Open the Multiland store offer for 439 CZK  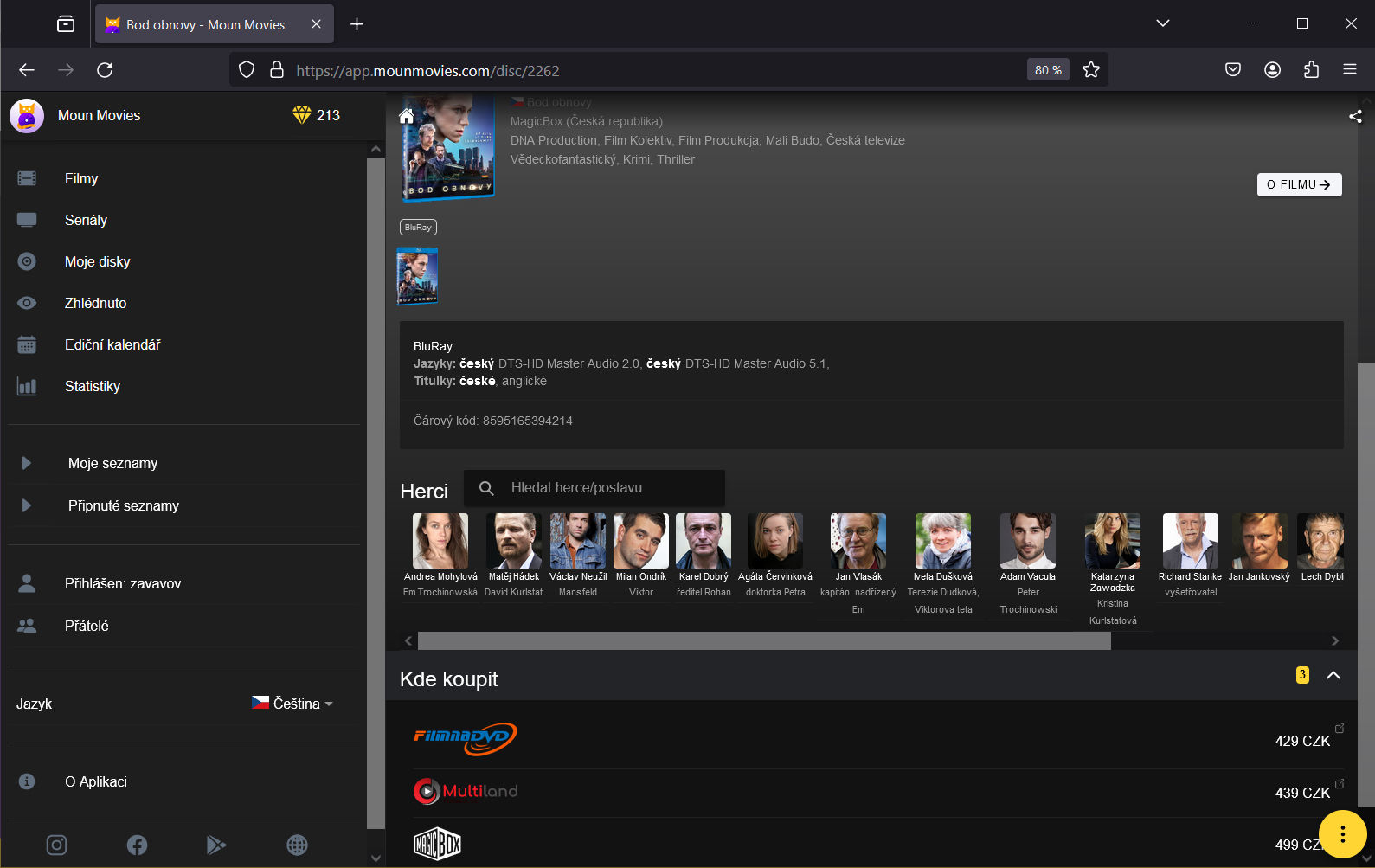coord(874,792)
